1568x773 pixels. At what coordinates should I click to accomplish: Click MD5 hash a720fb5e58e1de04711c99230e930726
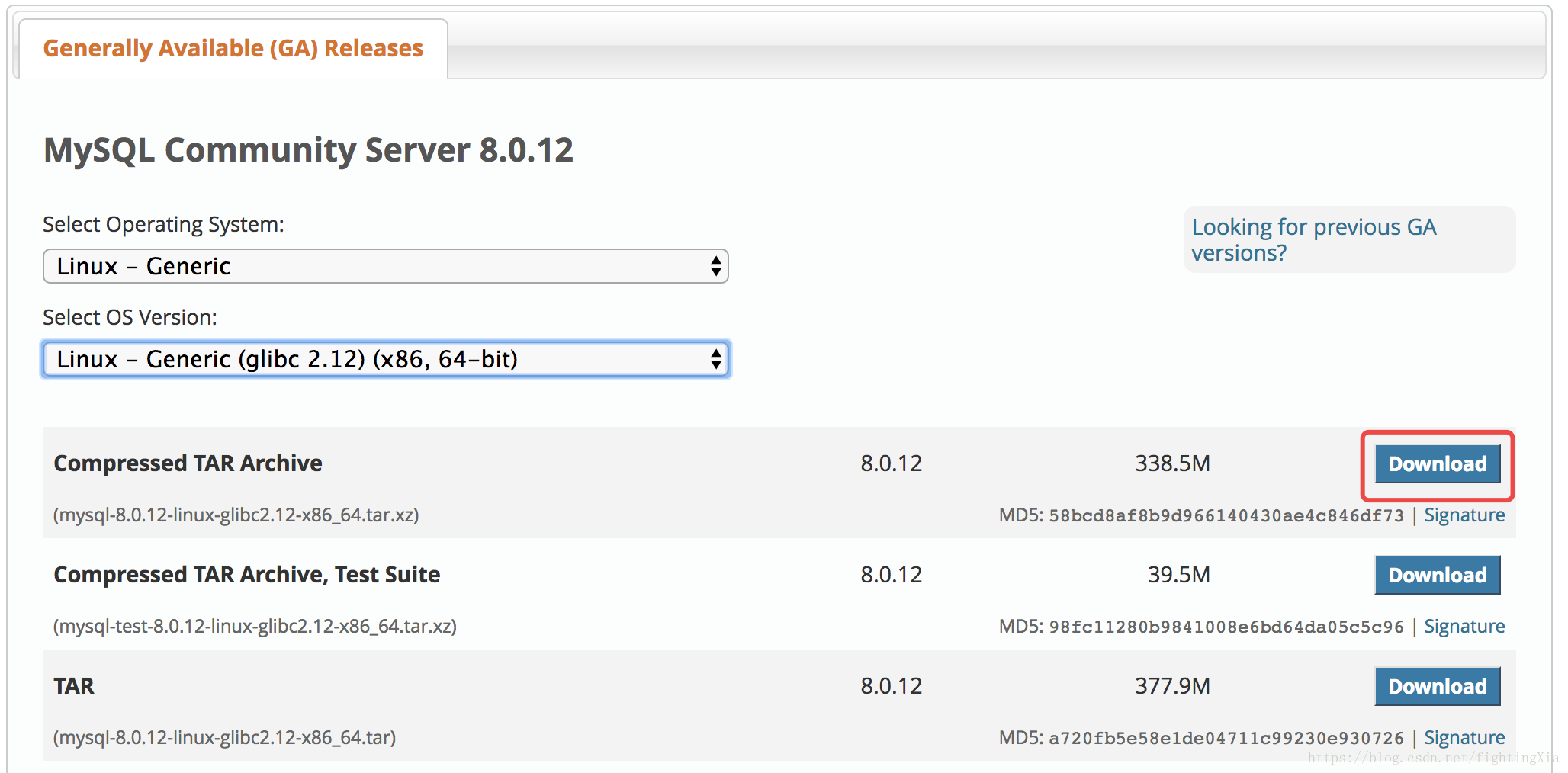click(1226, 738)
